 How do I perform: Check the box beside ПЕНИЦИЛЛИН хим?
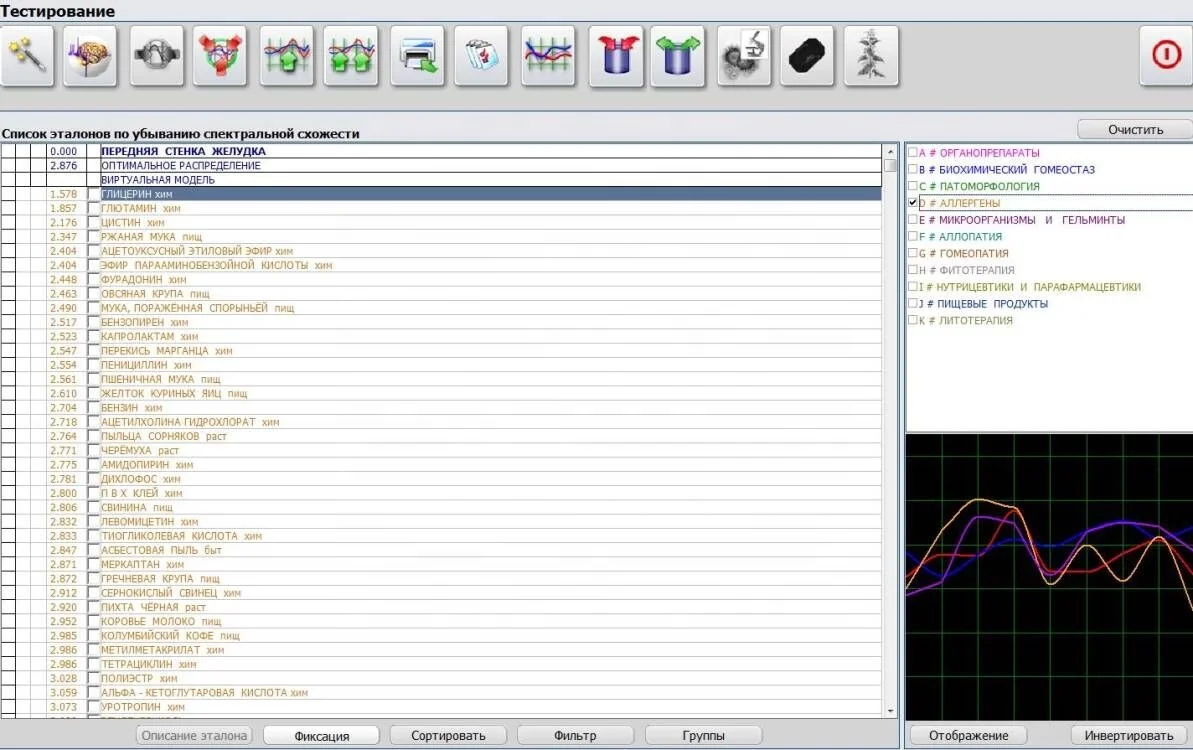coord(94,366)
